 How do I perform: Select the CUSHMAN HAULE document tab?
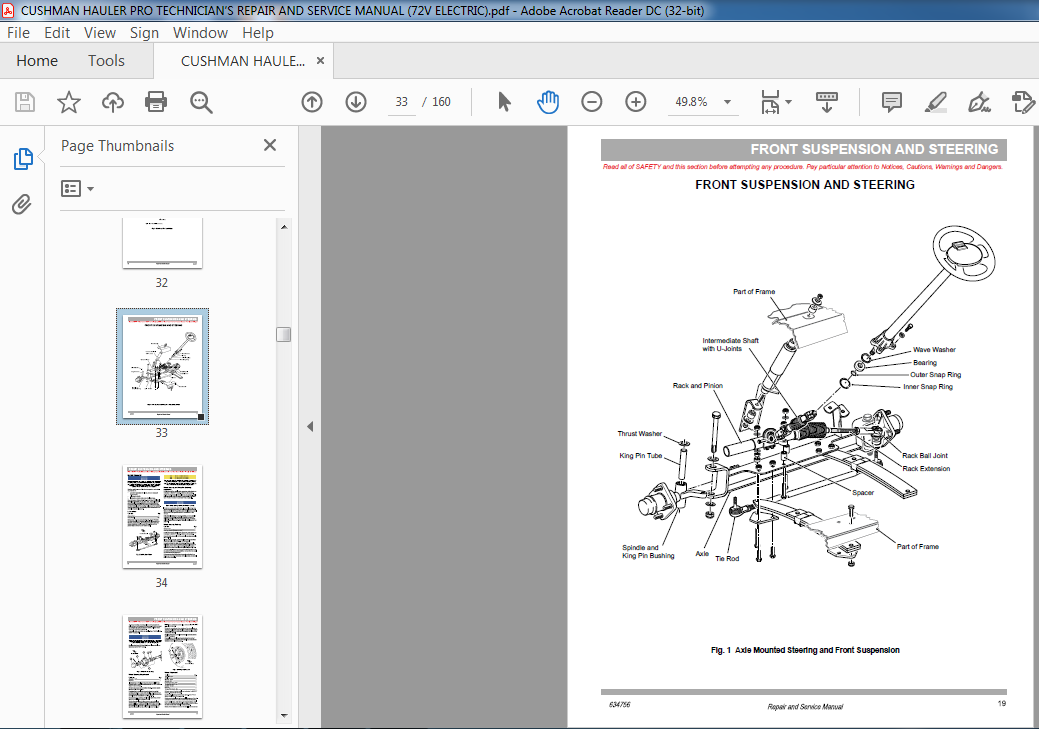(x=243, y=61)
